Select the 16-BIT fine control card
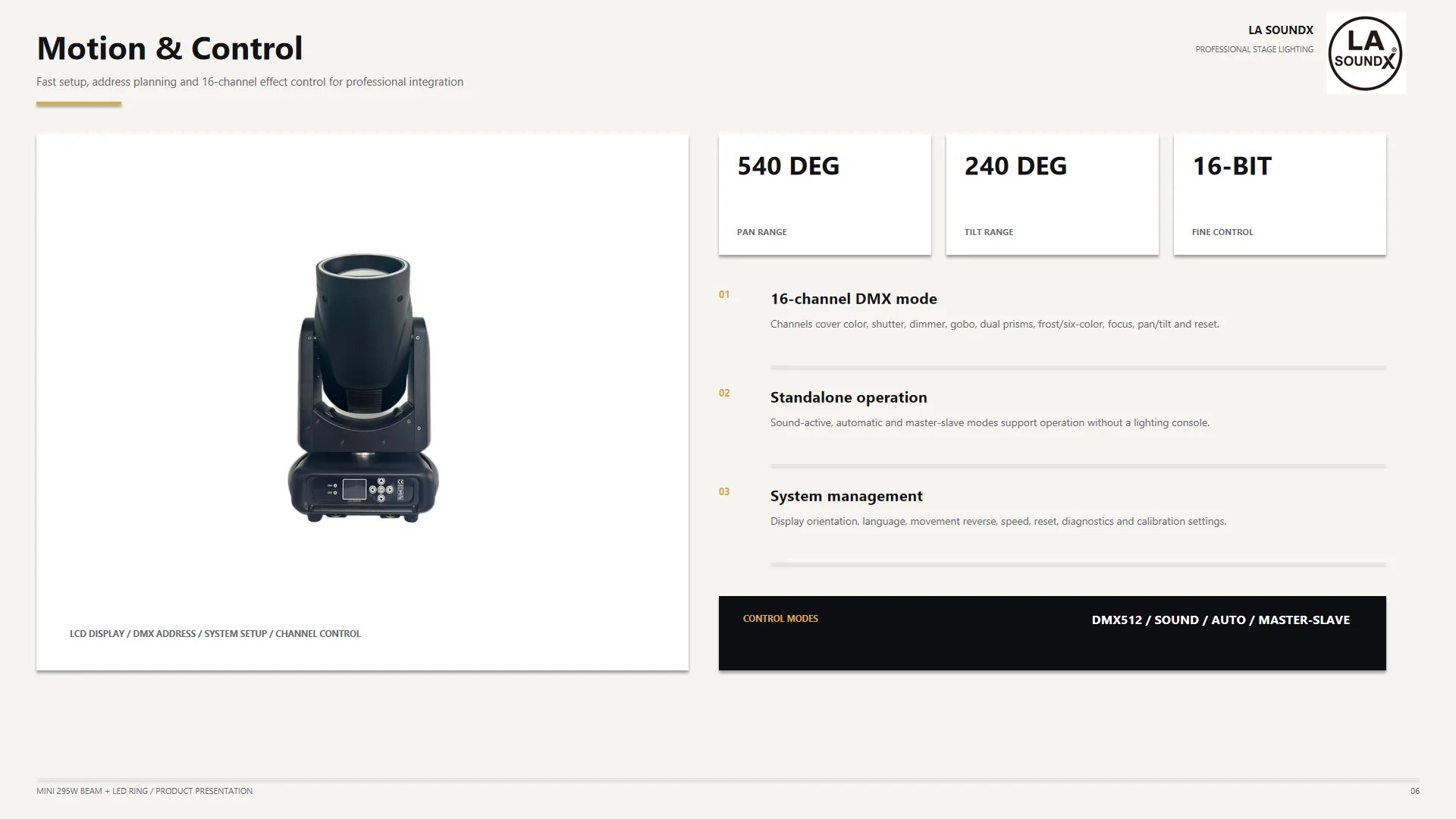The width and height of the screenshot is (1456, 819). tap(1279, 195)
